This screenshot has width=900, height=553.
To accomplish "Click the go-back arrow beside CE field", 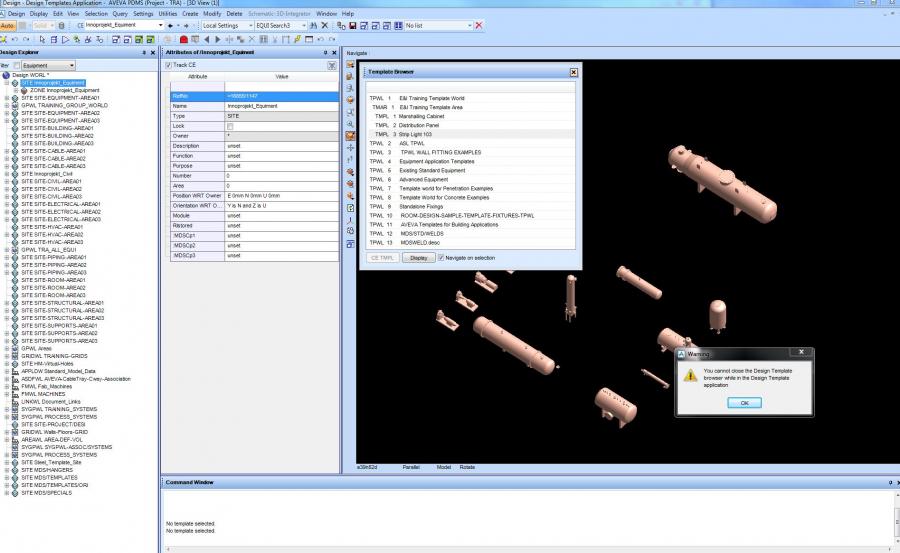I will click(170, 25).
